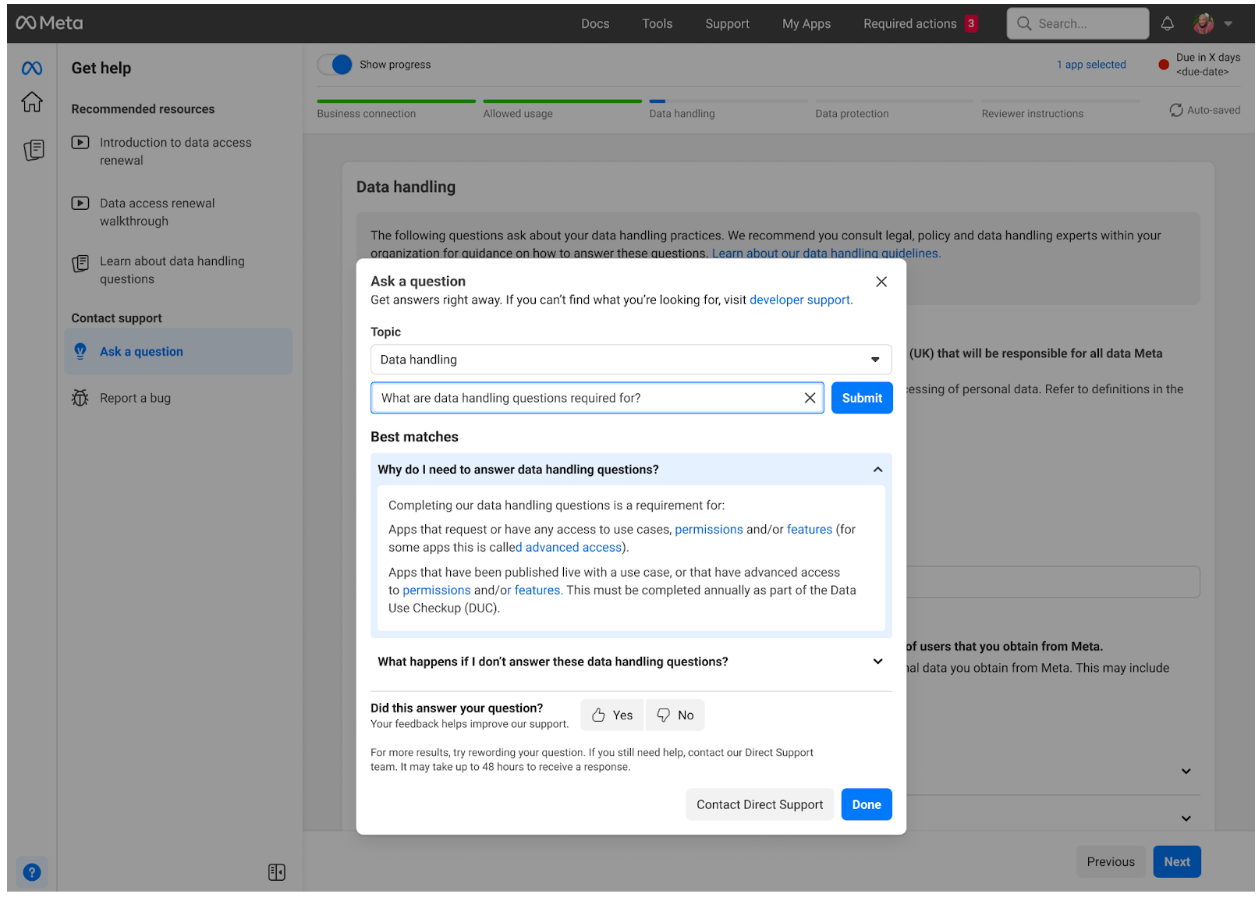Open the documents icon in left rail
Image resolution: width=1258 pixels, height=901 pixels.
tap(32, 150)
